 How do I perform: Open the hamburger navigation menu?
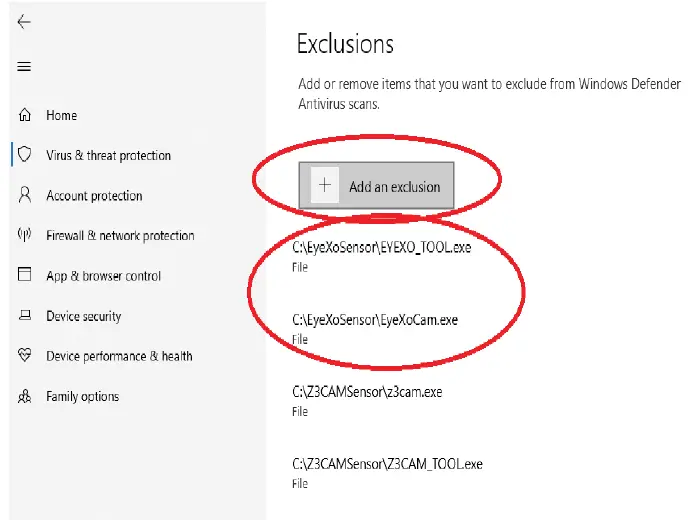(24, 67)
